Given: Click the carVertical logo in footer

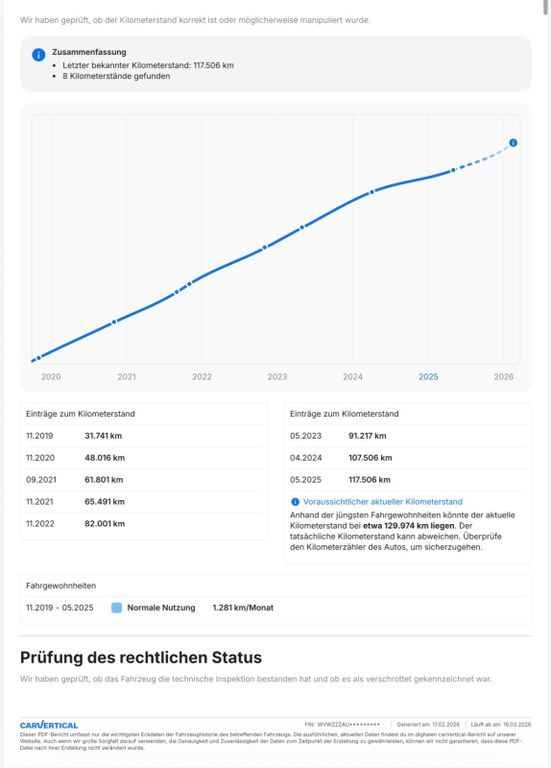Looking at the screenshot, I should click(x=49, y=725).
